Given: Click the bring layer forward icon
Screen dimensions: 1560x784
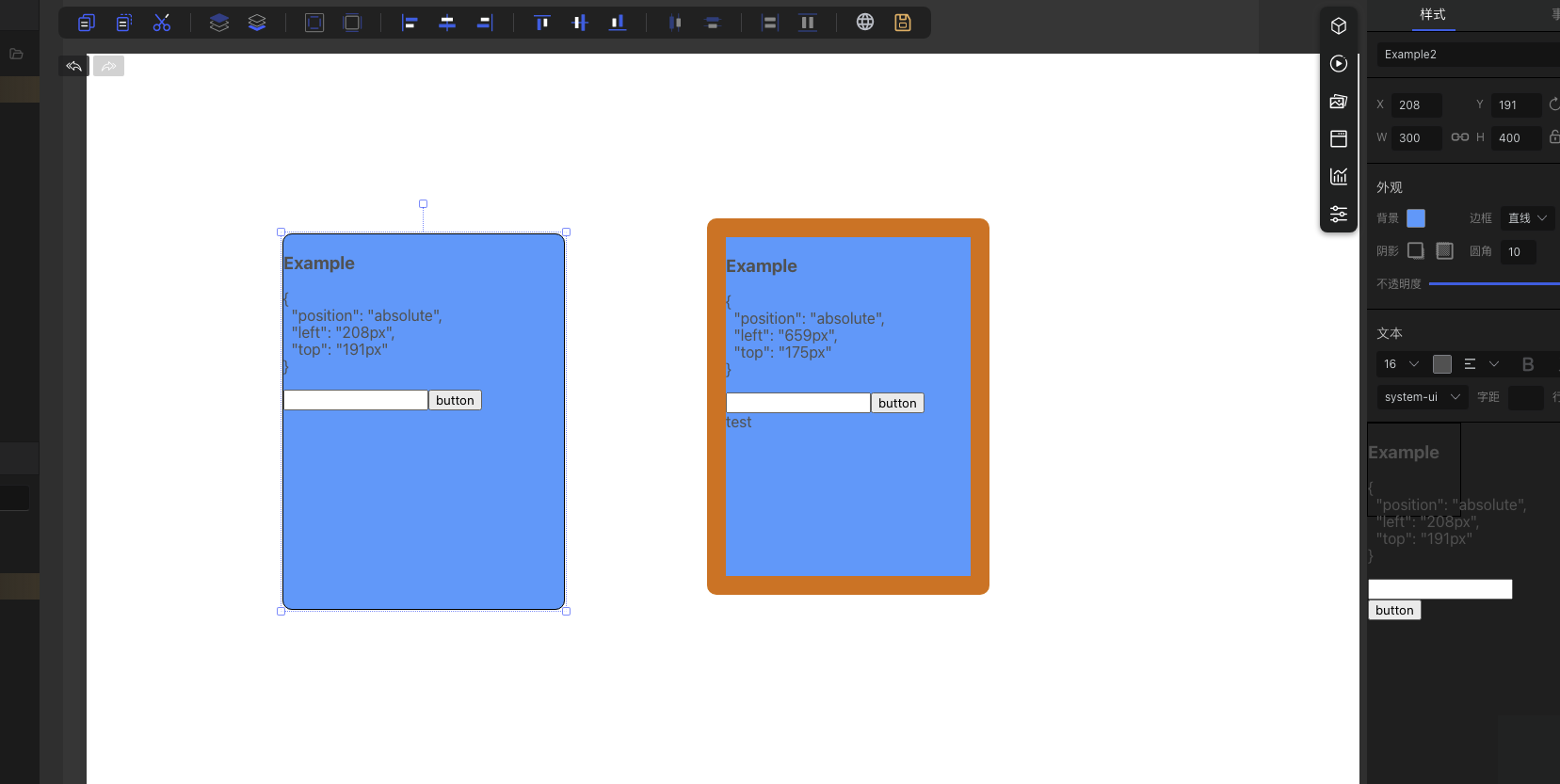Looking at the screenshot, I should (219, 23).
